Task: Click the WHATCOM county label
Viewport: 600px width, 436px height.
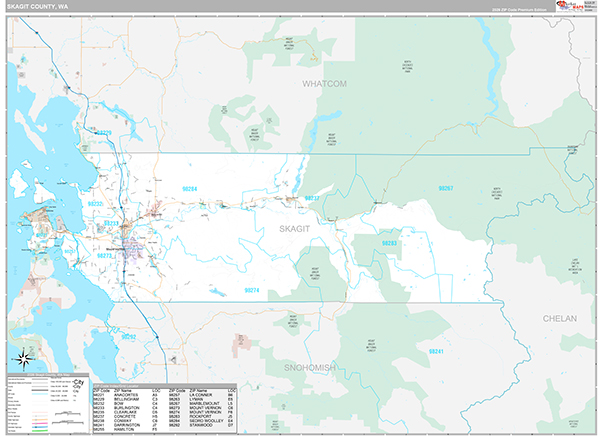Action: (324, 84)
